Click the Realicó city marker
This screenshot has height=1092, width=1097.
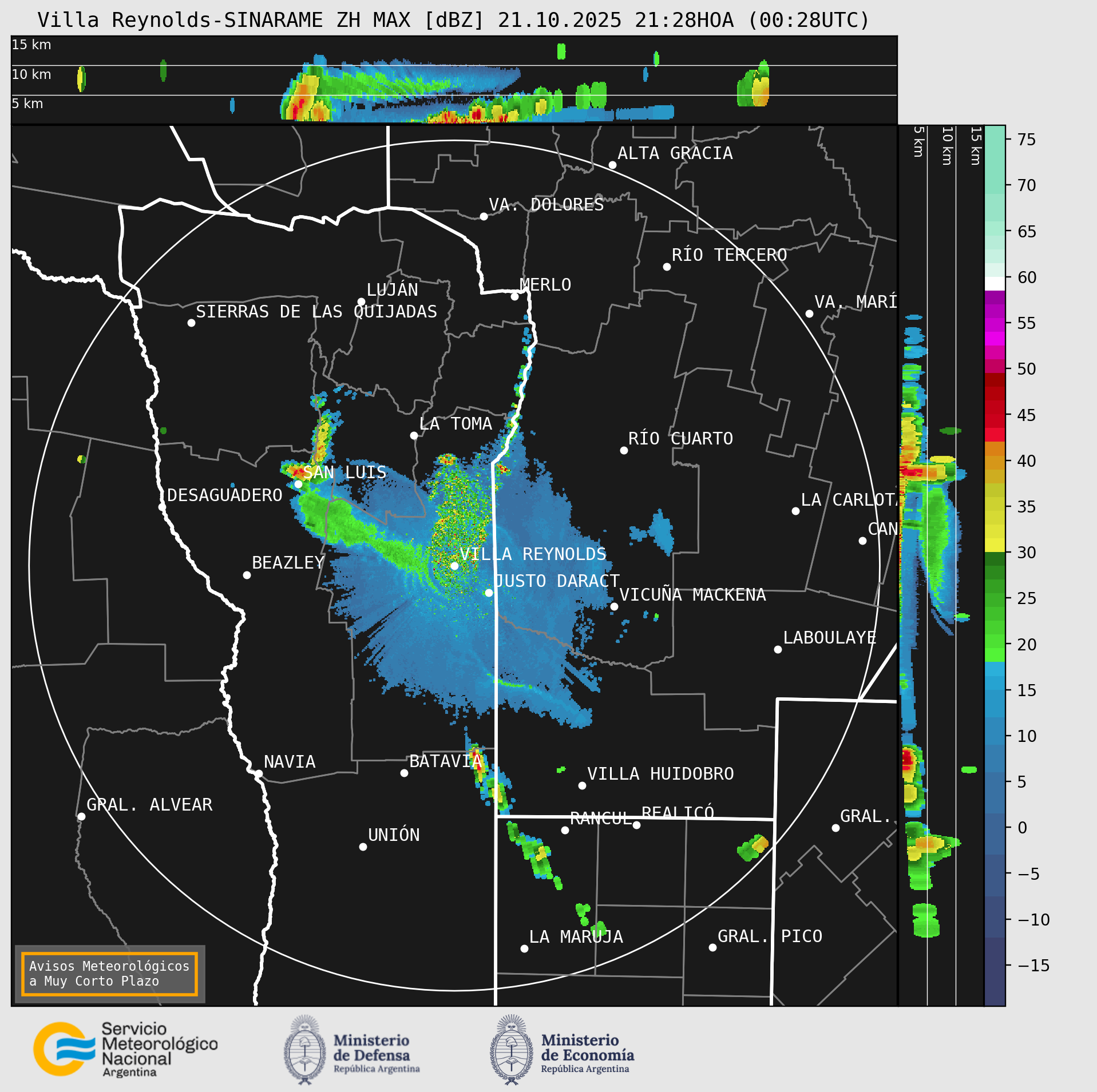636,825
